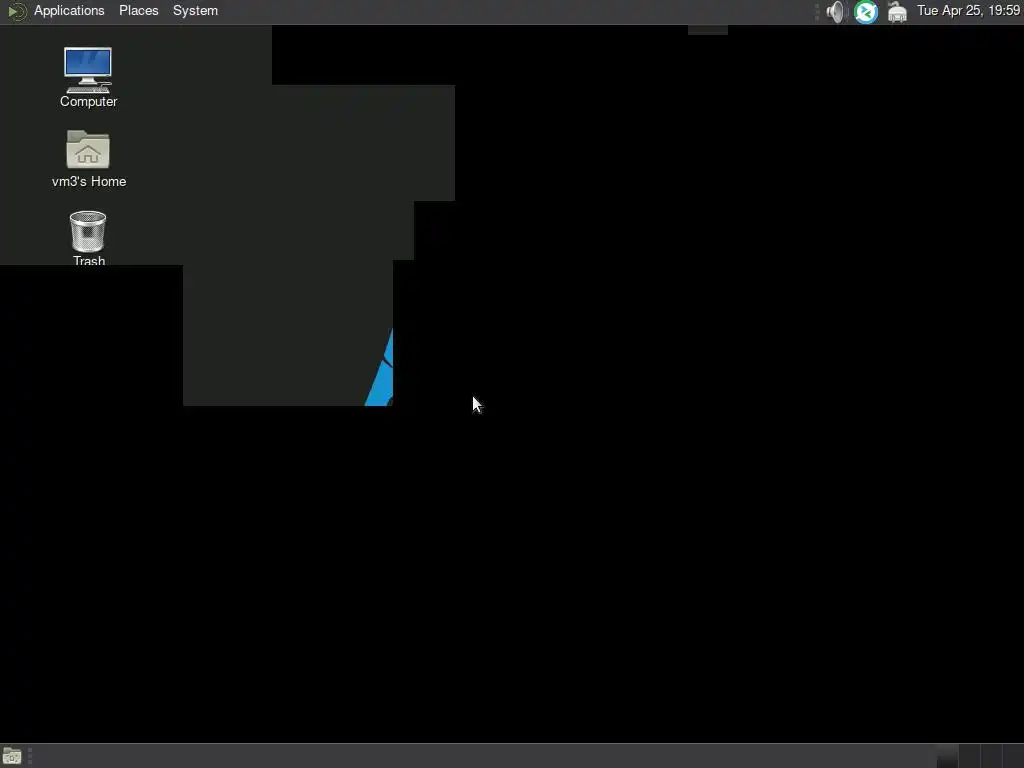Viewport: 1024px width, 768px height.
Task: Select the vm3's Home folder icon
Action: pyautogui.click(x=89, y=159)
